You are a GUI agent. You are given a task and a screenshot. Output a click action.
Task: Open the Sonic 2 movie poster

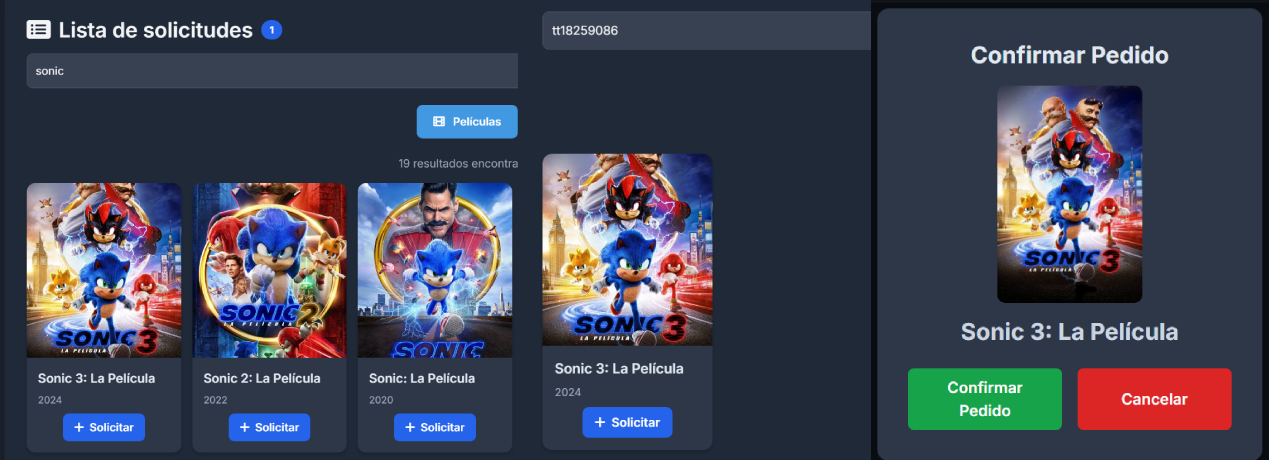[x=269, y=270]
